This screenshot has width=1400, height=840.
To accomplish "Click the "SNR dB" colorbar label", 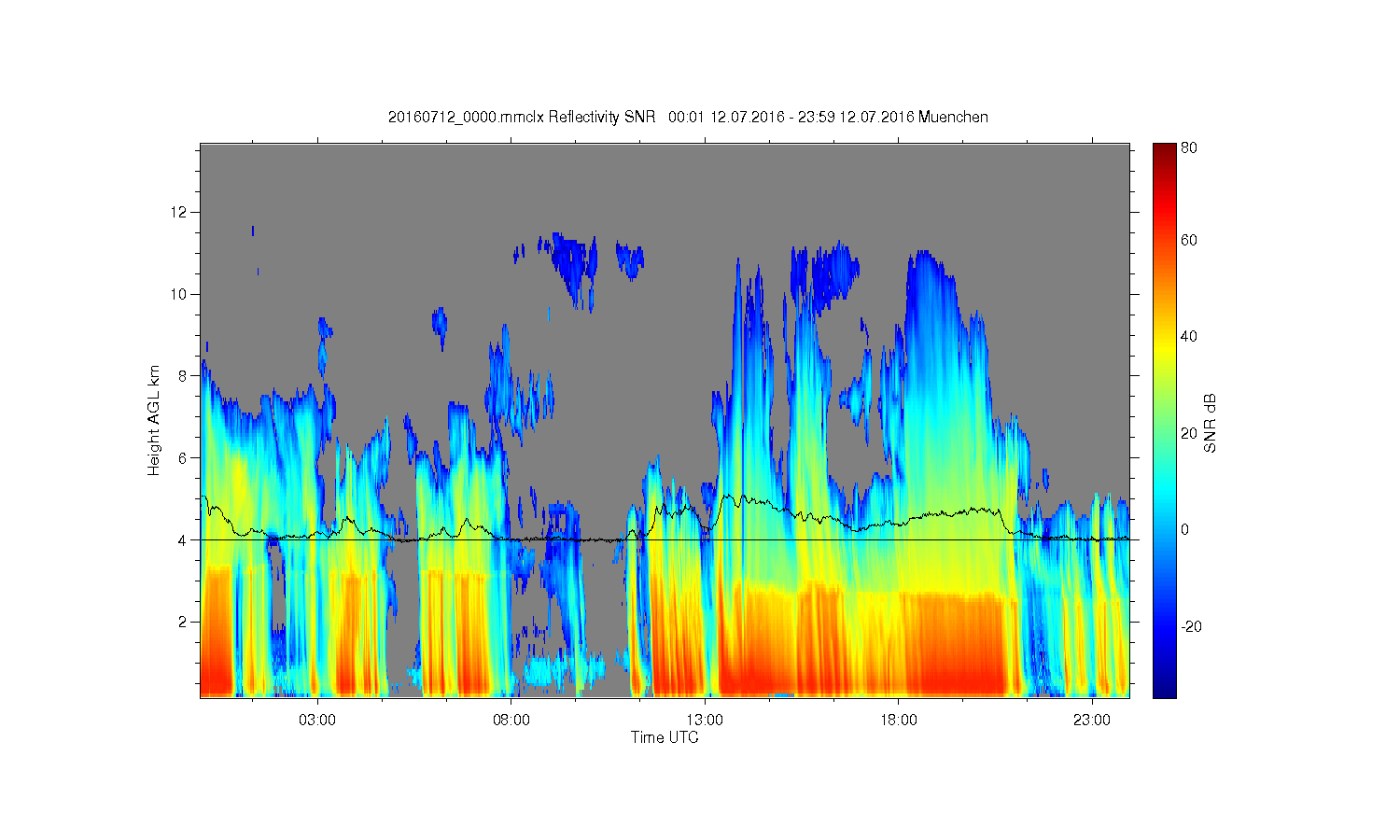I will [x=1211, y=423].
